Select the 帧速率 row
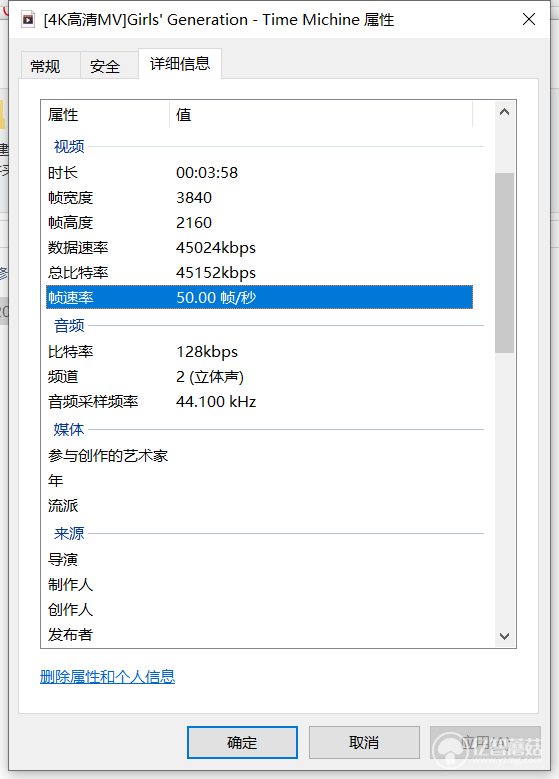The height and width of the screenshot is (779, 559). click(x=259, y=297)
